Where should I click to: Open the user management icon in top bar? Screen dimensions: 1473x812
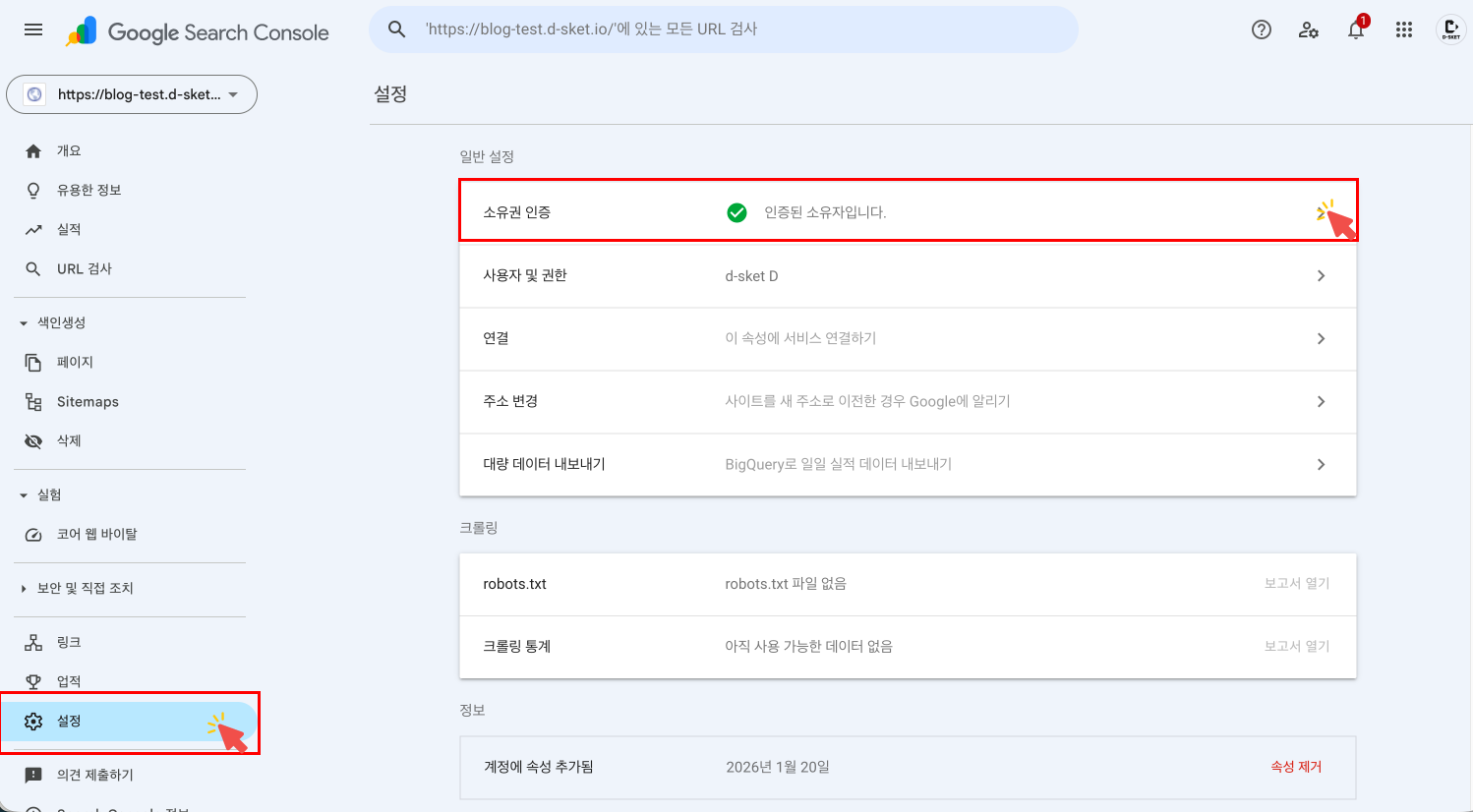click(x=1308, y=30)
